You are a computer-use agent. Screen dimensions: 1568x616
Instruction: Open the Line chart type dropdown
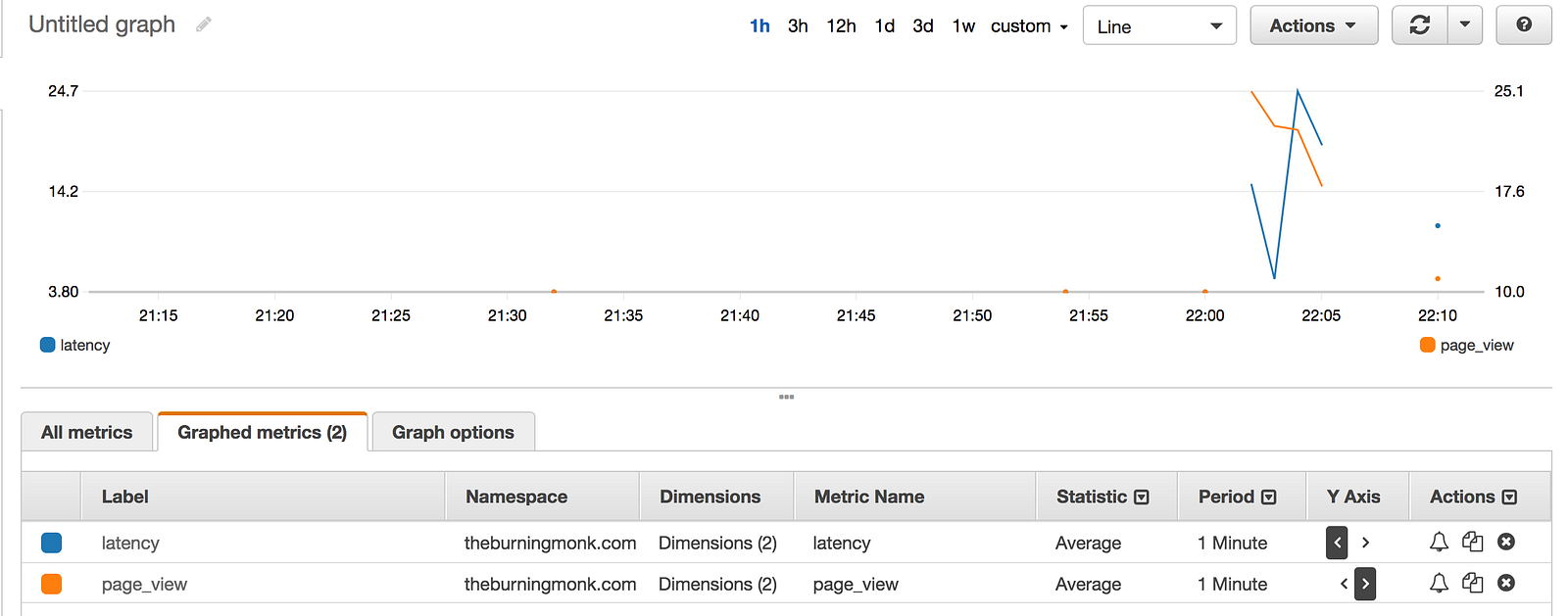(x=1159, y=26)
